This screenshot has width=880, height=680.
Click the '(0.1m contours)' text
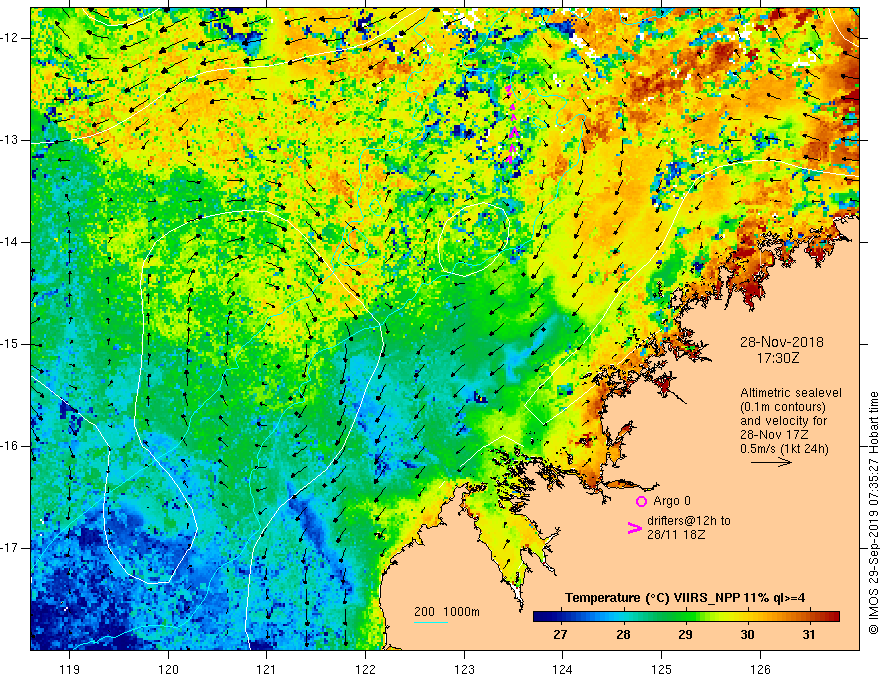point(782,407)
